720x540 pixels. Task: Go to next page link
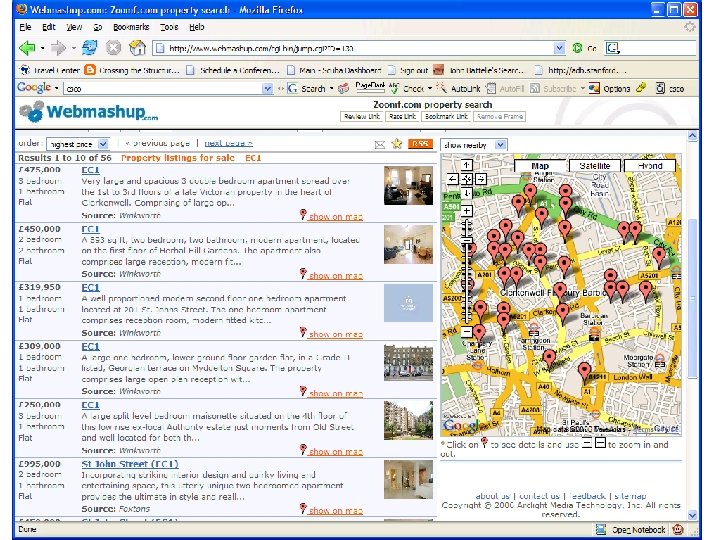point(228,143)
